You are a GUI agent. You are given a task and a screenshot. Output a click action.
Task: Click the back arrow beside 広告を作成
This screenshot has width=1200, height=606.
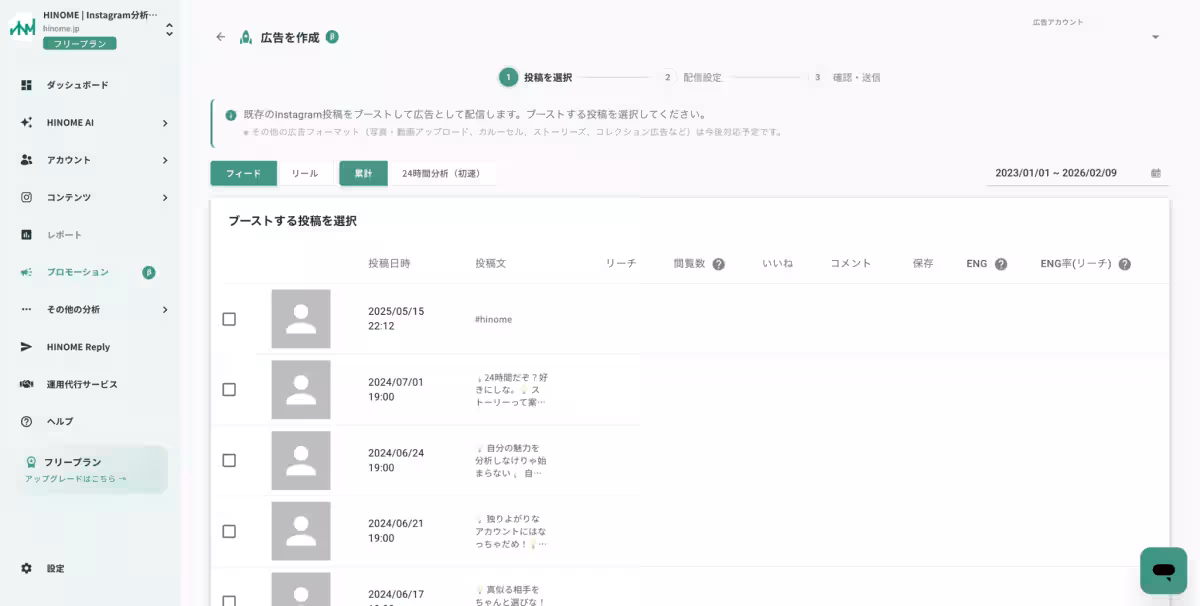click(x=220, y=35)
